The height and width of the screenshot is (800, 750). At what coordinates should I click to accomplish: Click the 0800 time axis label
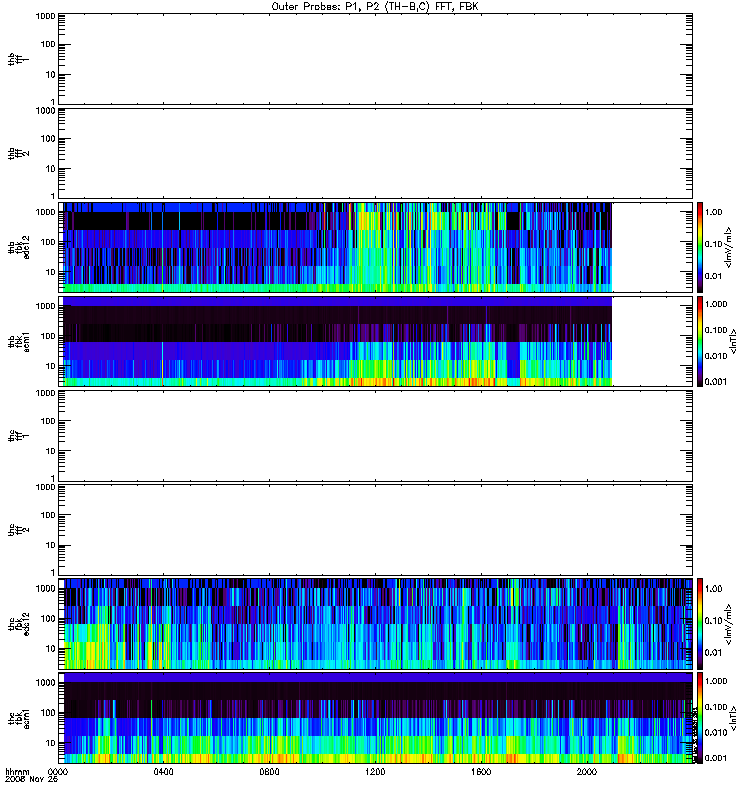(269, 771)
